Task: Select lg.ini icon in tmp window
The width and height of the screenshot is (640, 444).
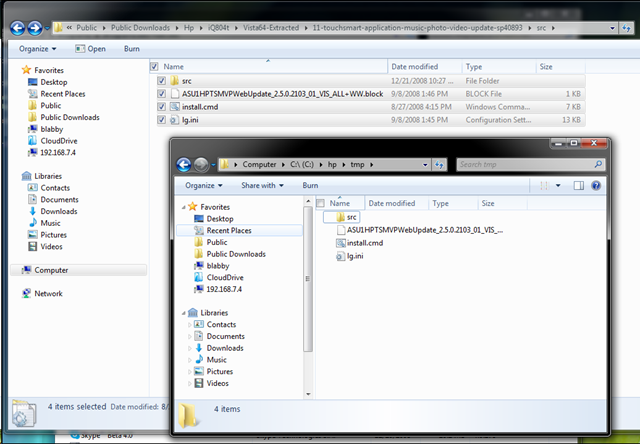Action: [340, 256]
